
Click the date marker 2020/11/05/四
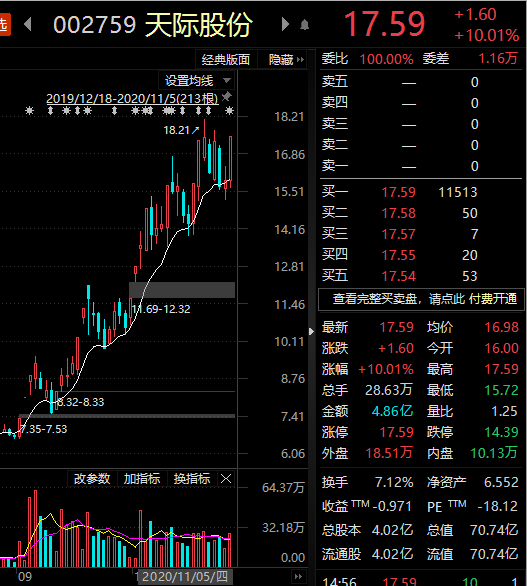coord(185,577)
